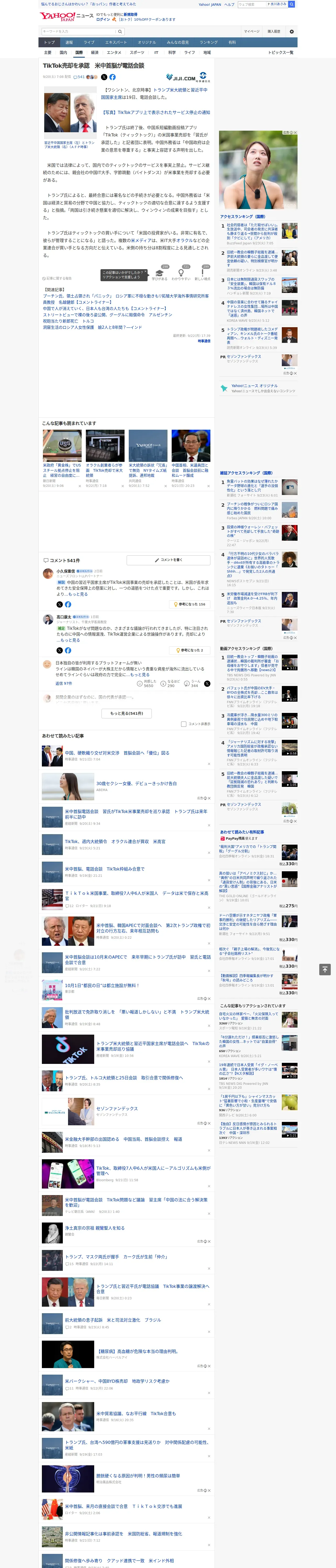Switch to the エキスパート tab
The height and width of the screenshot is (1568, 336).
[116, 43]
